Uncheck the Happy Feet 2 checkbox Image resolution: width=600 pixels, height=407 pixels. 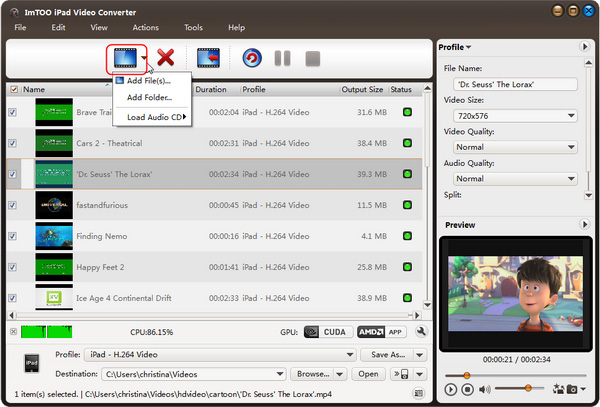point(13,267)
